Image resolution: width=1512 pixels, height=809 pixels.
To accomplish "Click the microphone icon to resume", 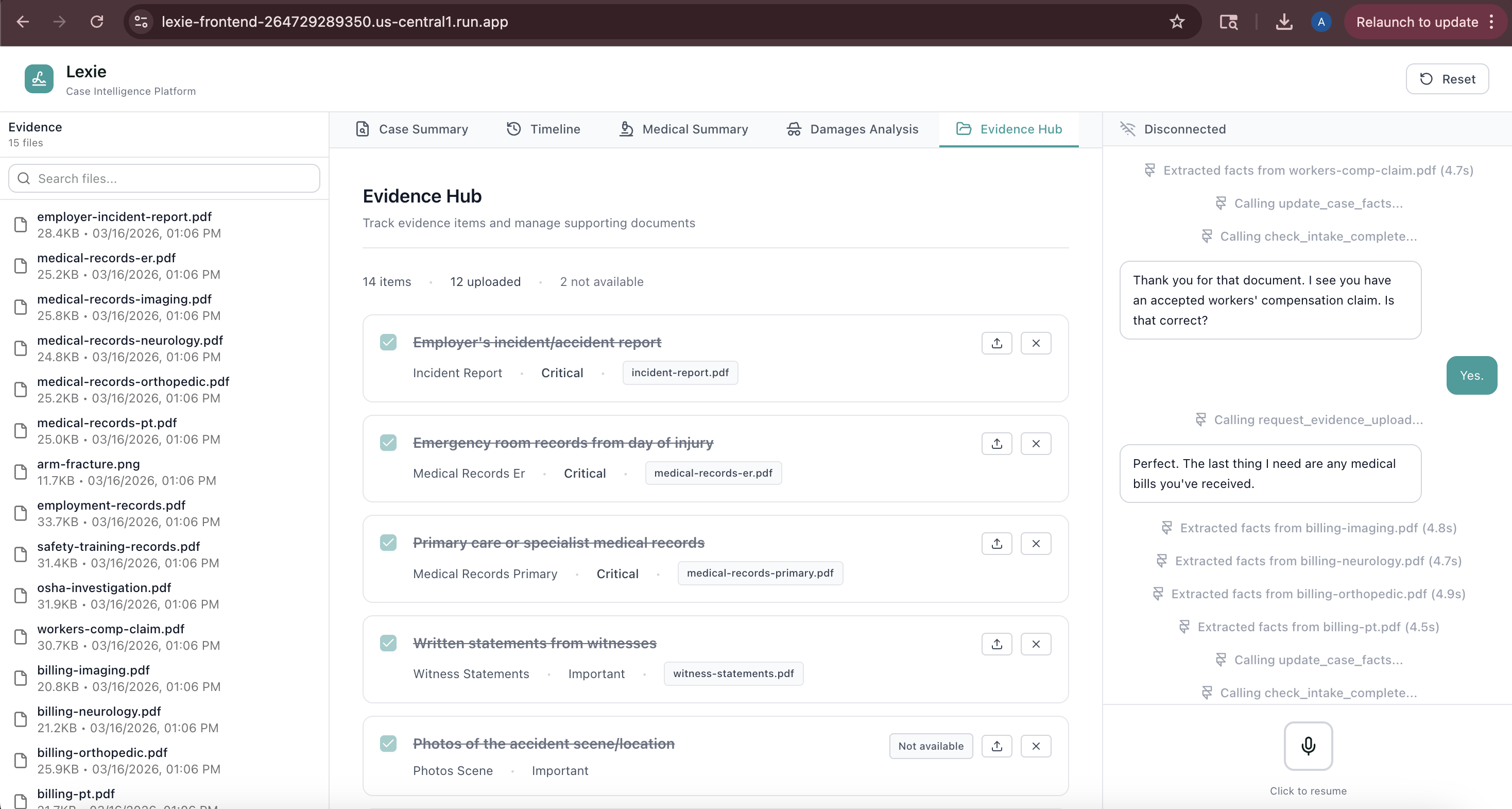I will tap(1308, 746).
